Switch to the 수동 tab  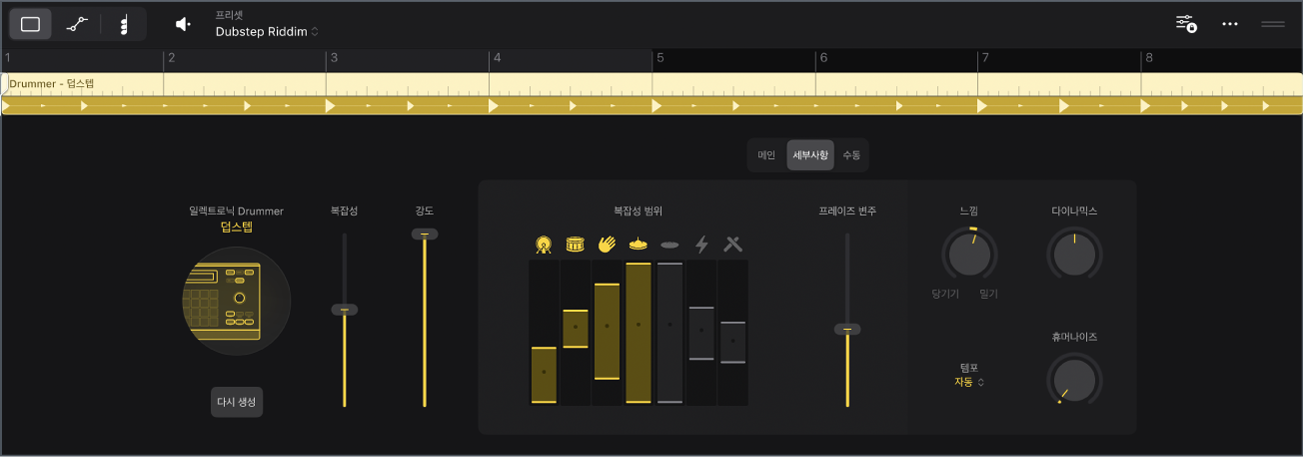[x=851, y=155]
